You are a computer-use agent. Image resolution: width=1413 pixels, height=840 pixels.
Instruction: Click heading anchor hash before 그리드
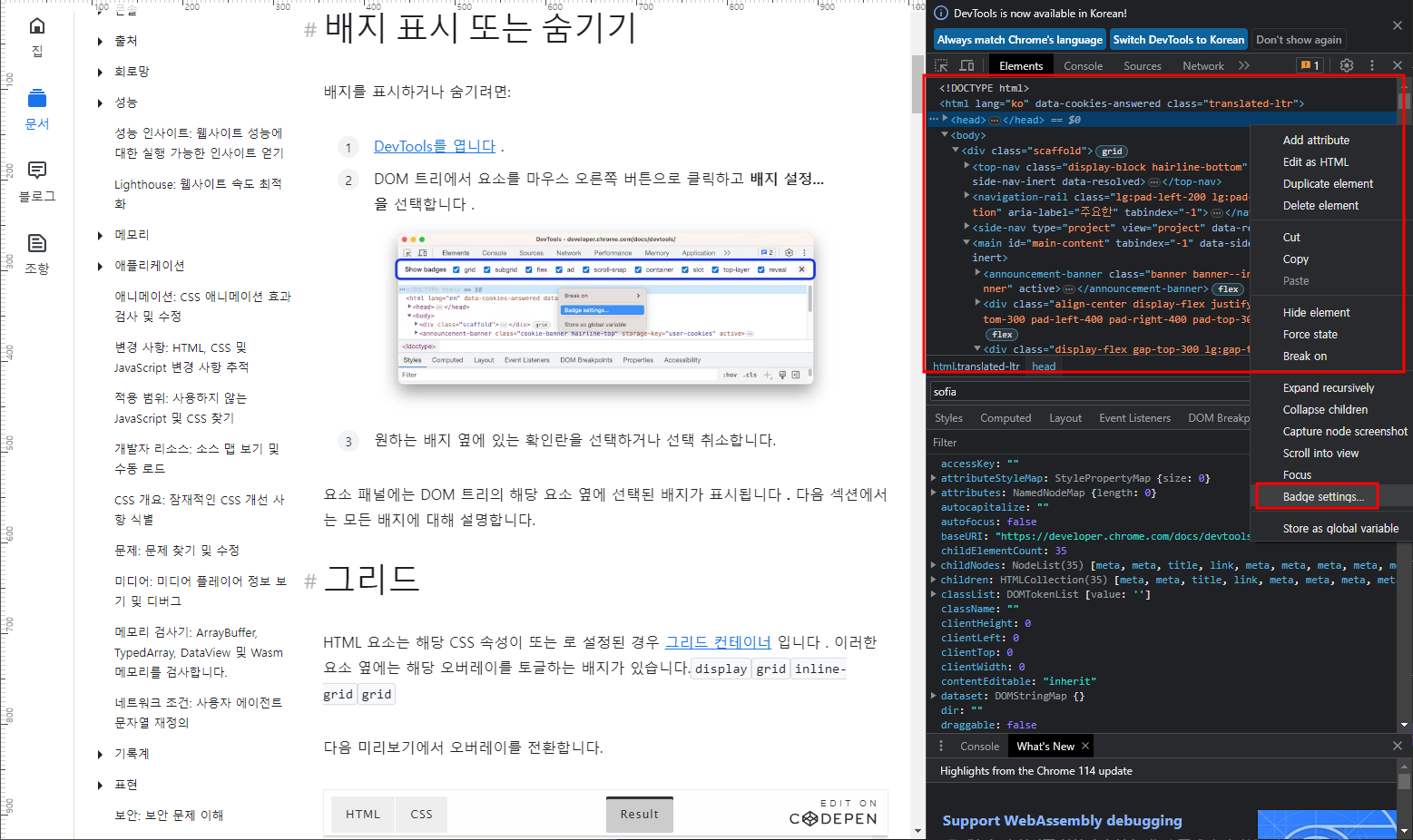[x=310, y=581]
